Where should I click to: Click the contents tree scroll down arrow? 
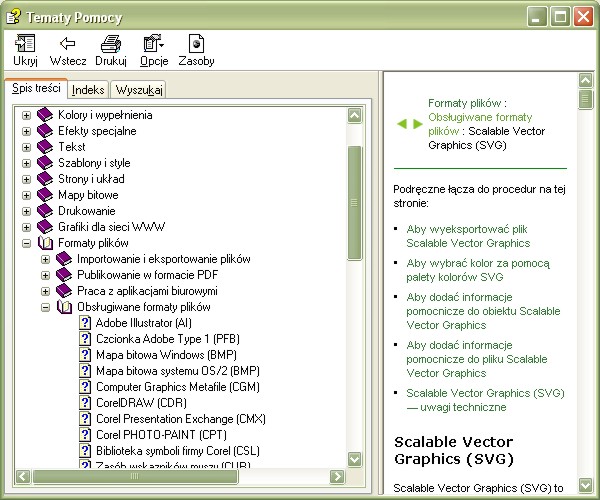pyautogui.click(x=355, y=459)
